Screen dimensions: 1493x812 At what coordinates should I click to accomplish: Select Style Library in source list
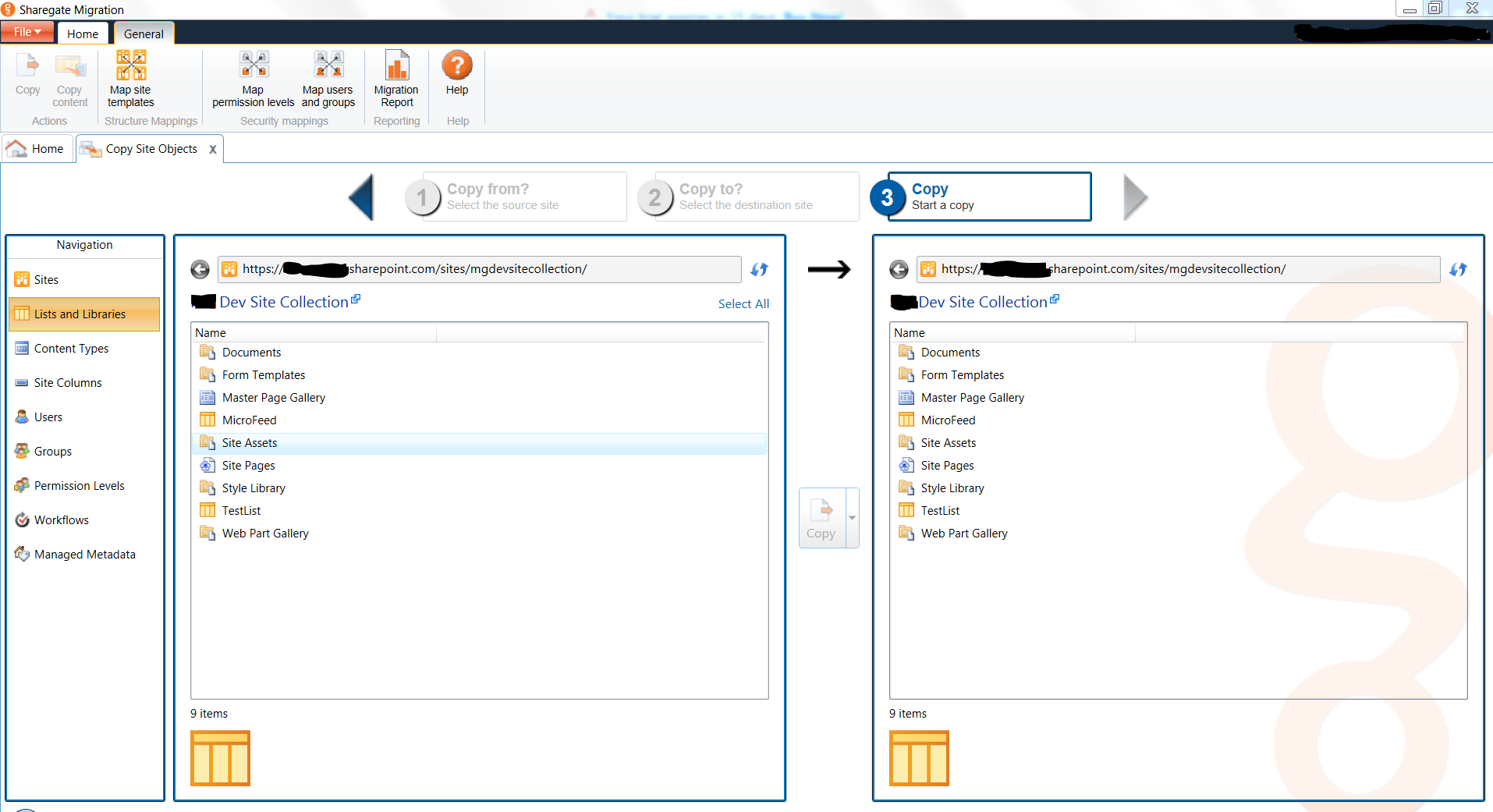coord(479,488)
